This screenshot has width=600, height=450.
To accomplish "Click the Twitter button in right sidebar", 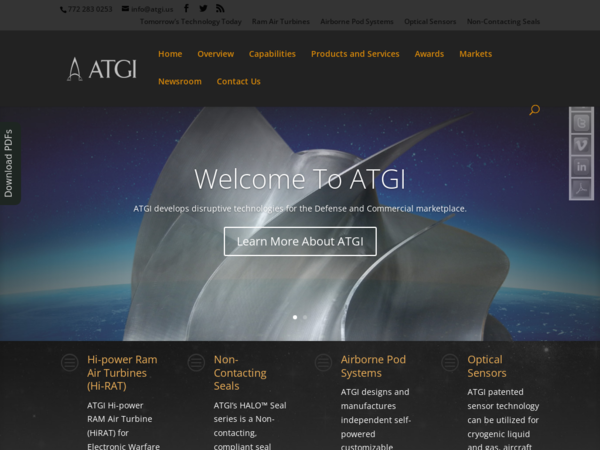I will click(x=581, y=123).
